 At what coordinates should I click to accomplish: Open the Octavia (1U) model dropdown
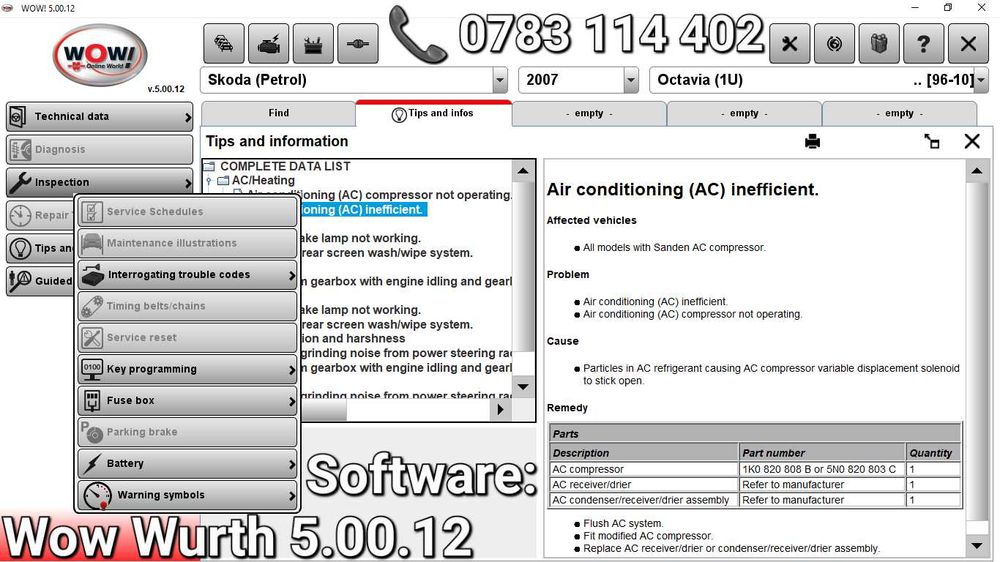tap(981, 80)
